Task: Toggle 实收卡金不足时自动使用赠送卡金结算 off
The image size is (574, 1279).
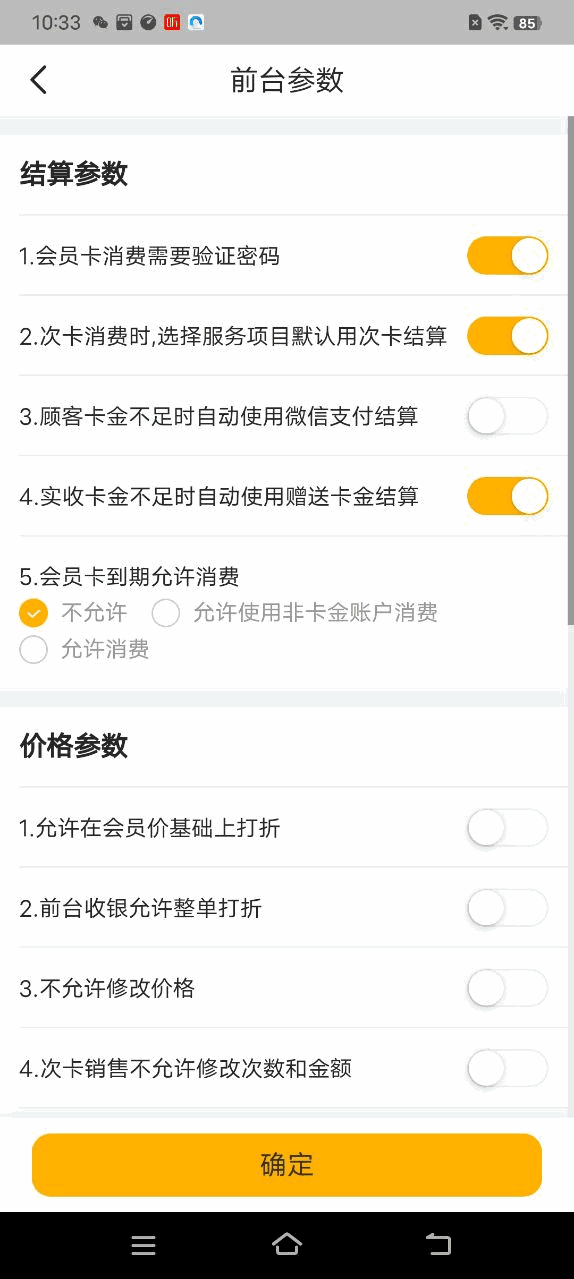Action: tap(508, 496)
